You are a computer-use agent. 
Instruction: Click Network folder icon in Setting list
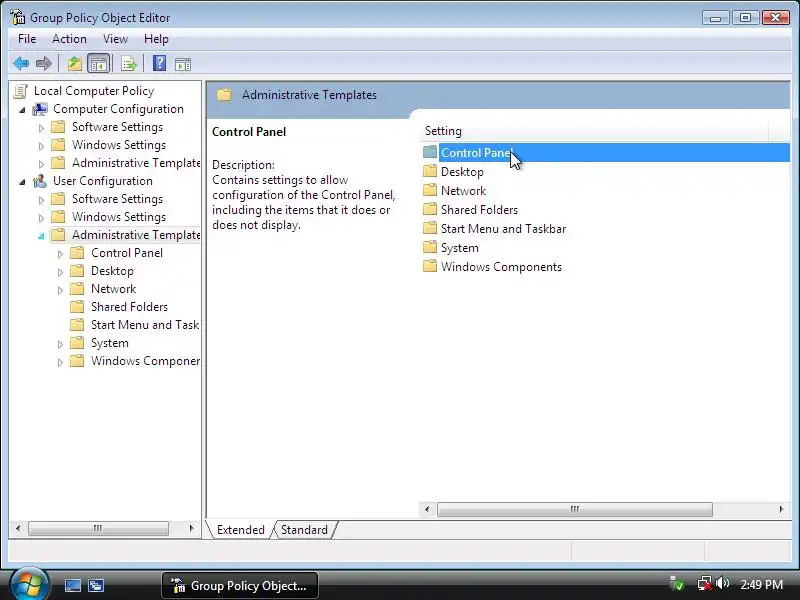coord(430,190)
